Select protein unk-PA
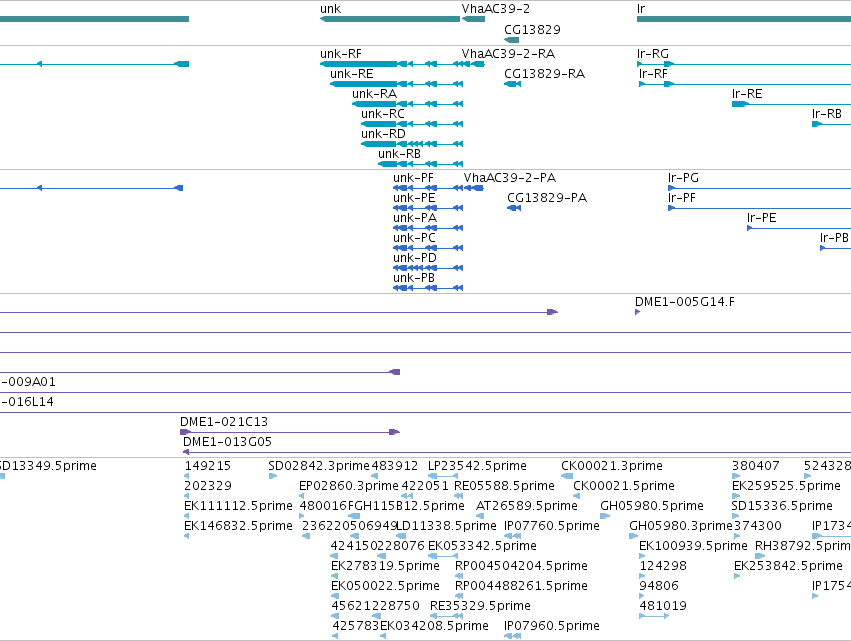 pos(428,229)
